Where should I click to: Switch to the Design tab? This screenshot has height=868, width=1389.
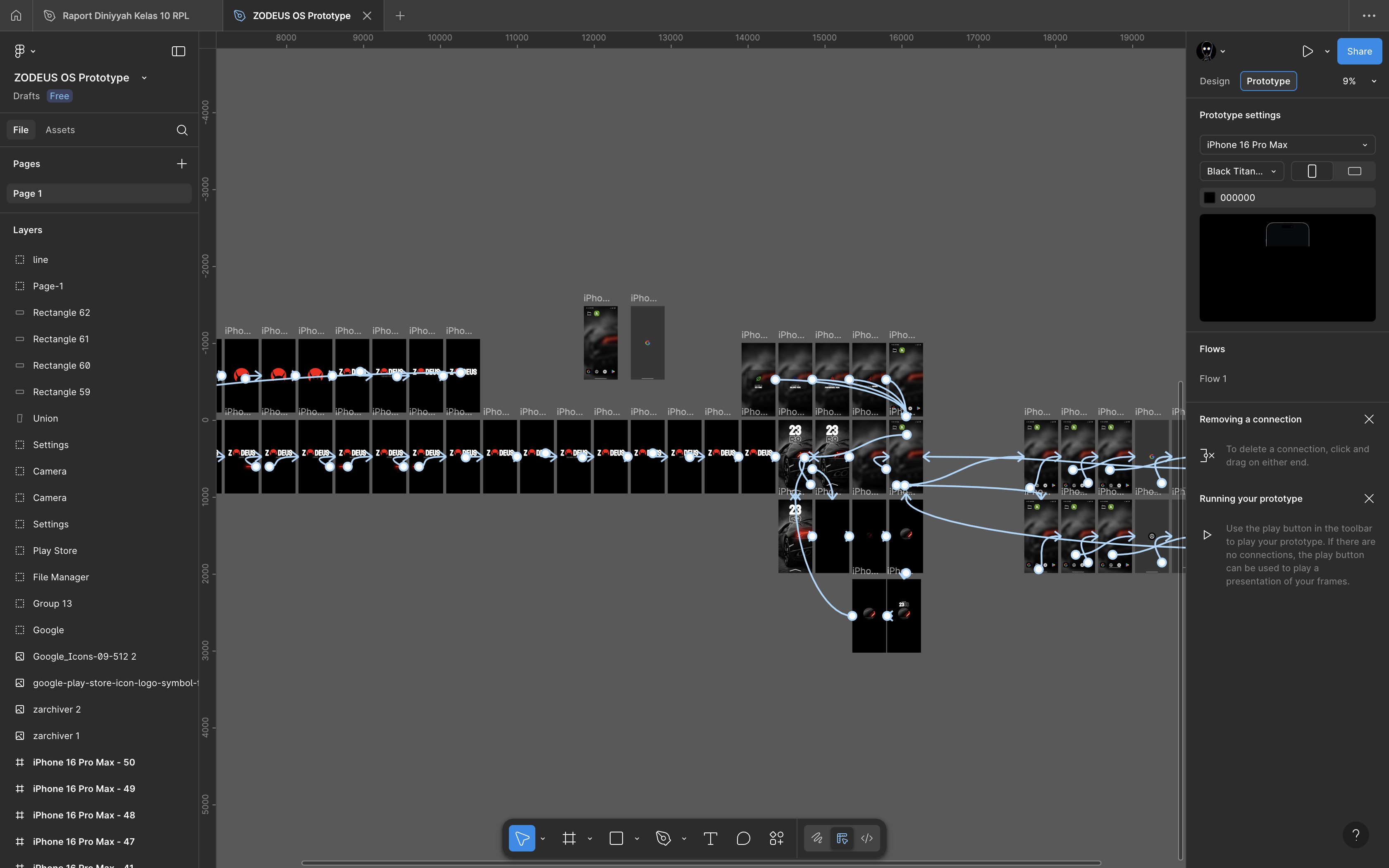1215,81
